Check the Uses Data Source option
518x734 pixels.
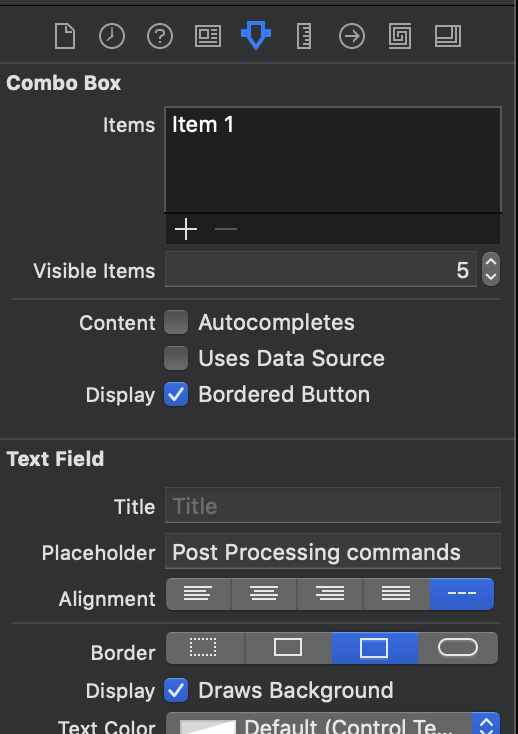pyautogui.click(x=176, y=358)
